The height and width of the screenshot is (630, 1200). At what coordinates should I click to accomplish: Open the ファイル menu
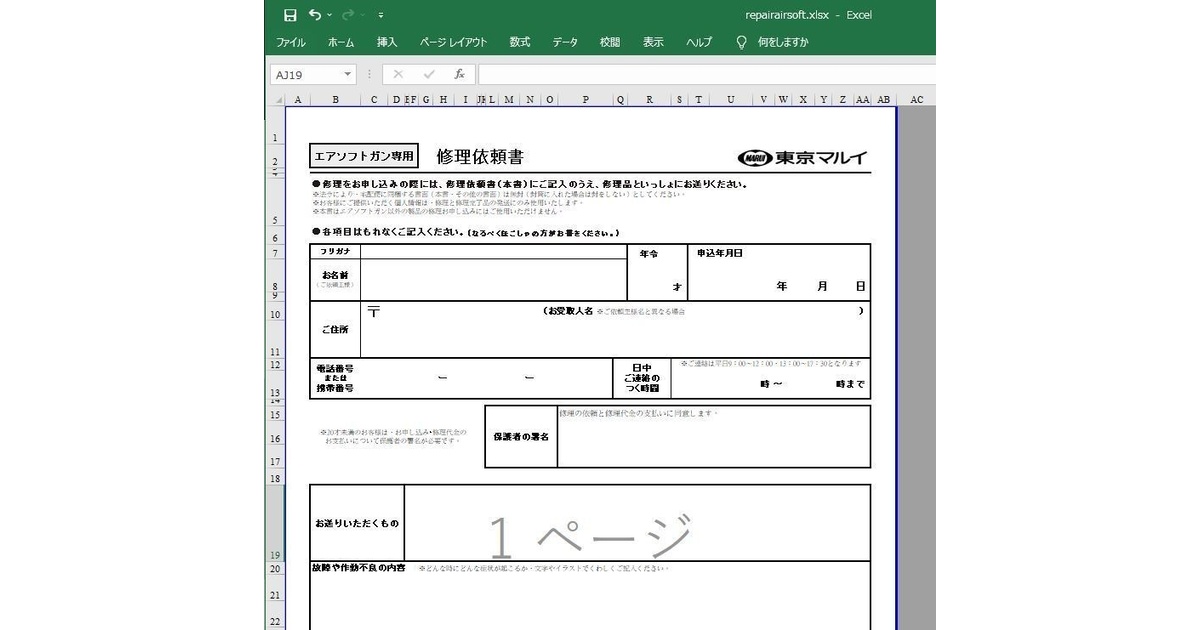click(290, 42)
